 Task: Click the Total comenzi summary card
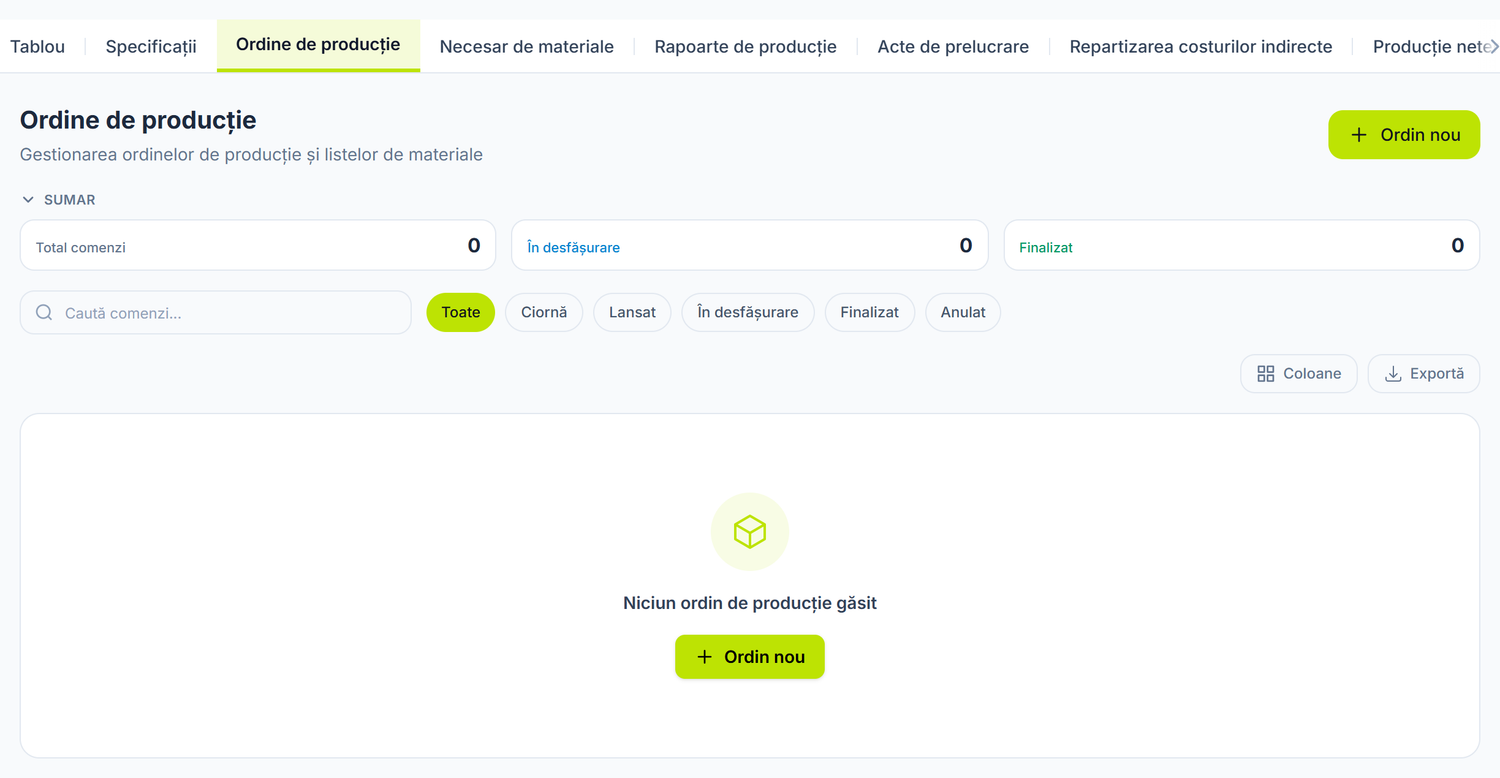click(258, 245)
